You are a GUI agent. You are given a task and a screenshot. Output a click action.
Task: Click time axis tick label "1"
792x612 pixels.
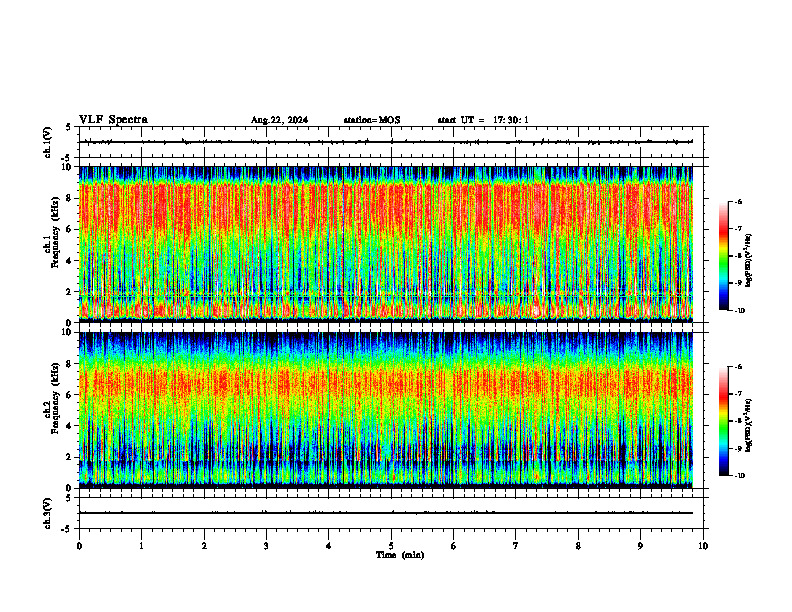click(142, 546)
